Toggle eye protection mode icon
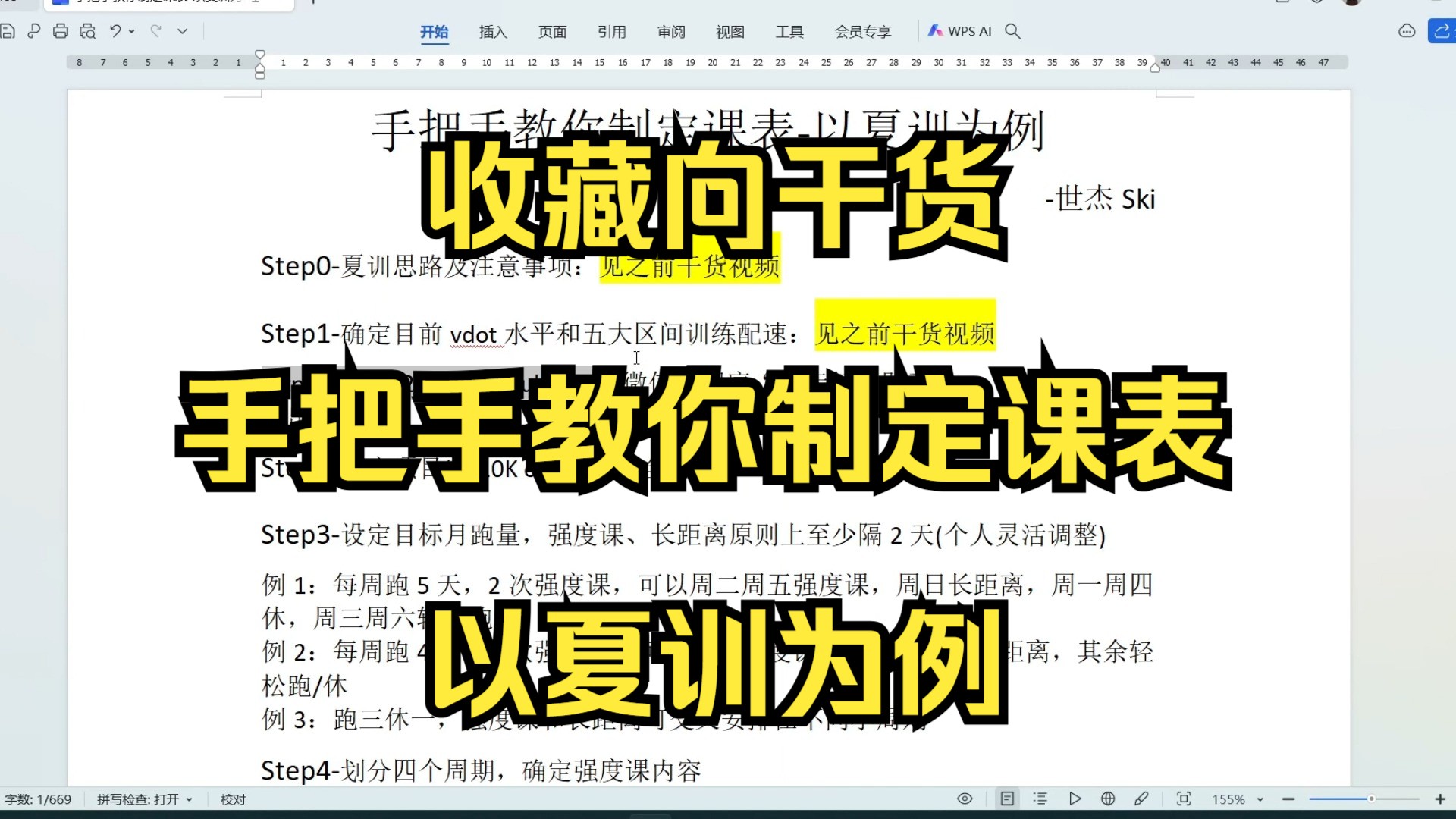1456x819 pixels. (965, 799)
